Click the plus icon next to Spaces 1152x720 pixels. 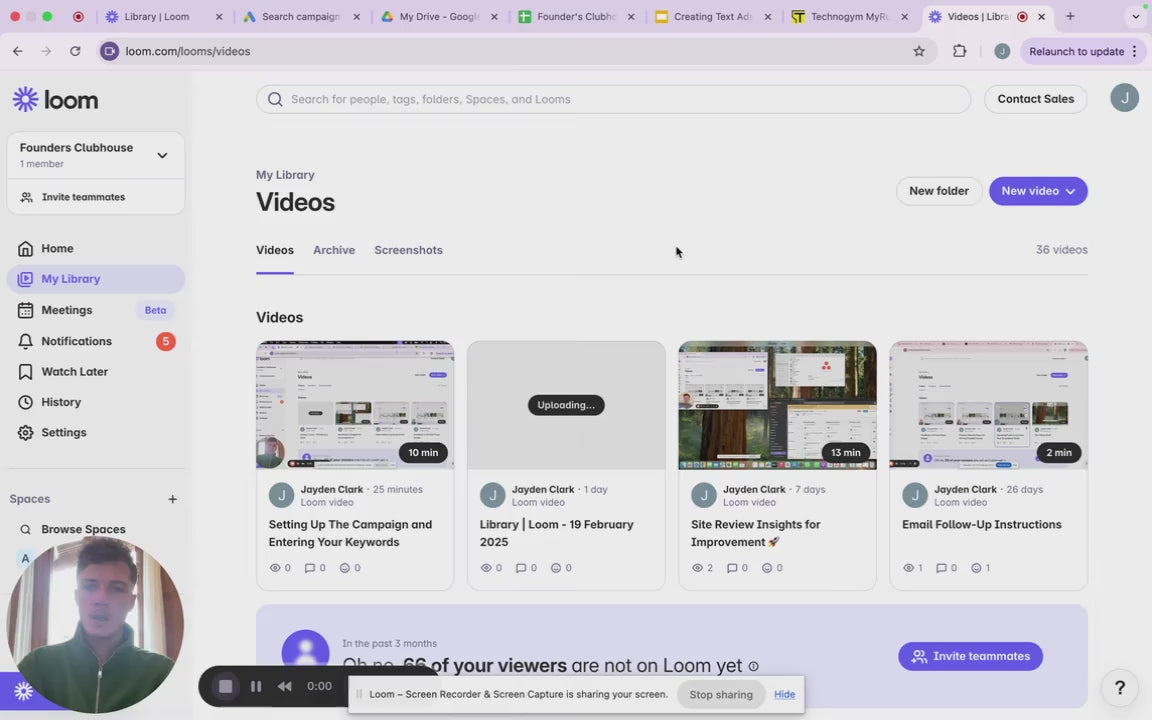tap(172, 499)
